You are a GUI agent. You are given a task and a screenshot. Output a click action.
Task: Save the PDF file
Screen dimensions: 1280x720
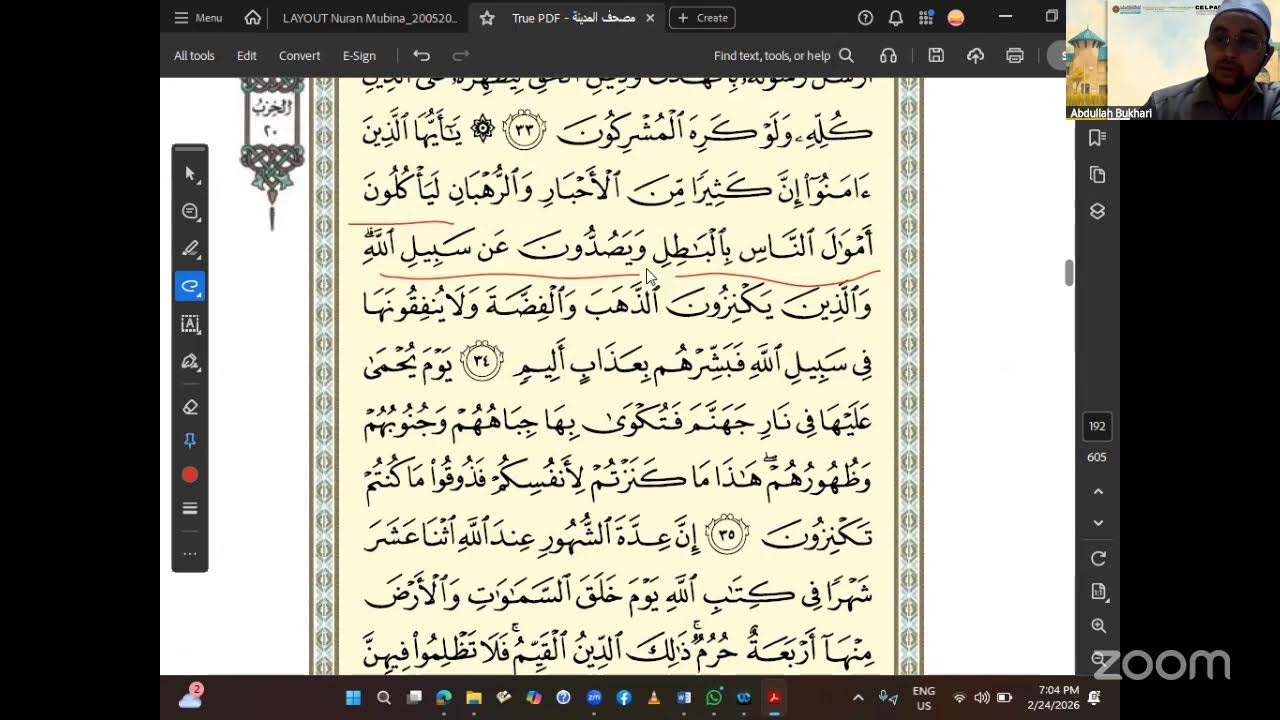936,56
